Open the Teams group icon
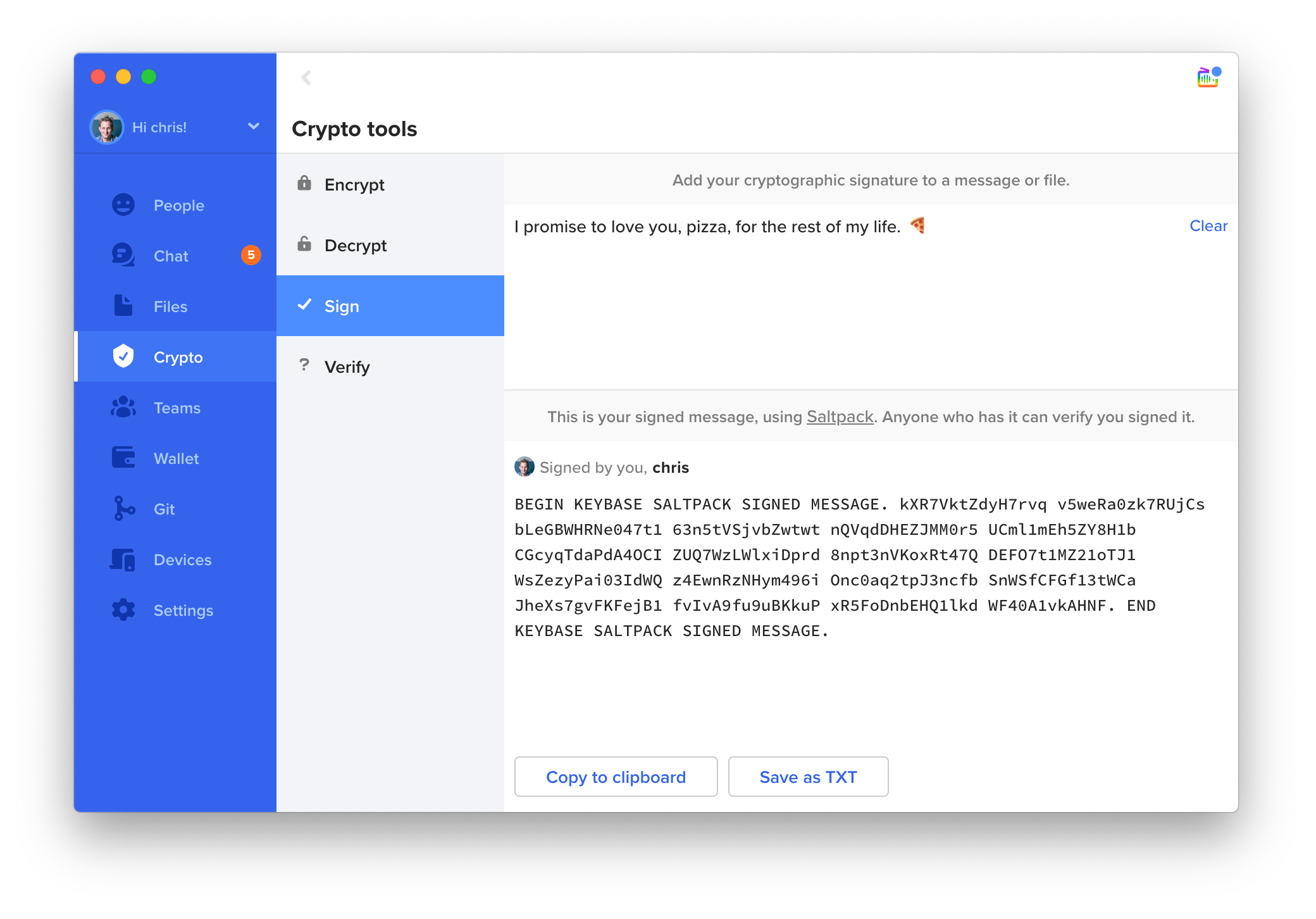Screen dimensions: 1316x919 (x=123, y=407)
